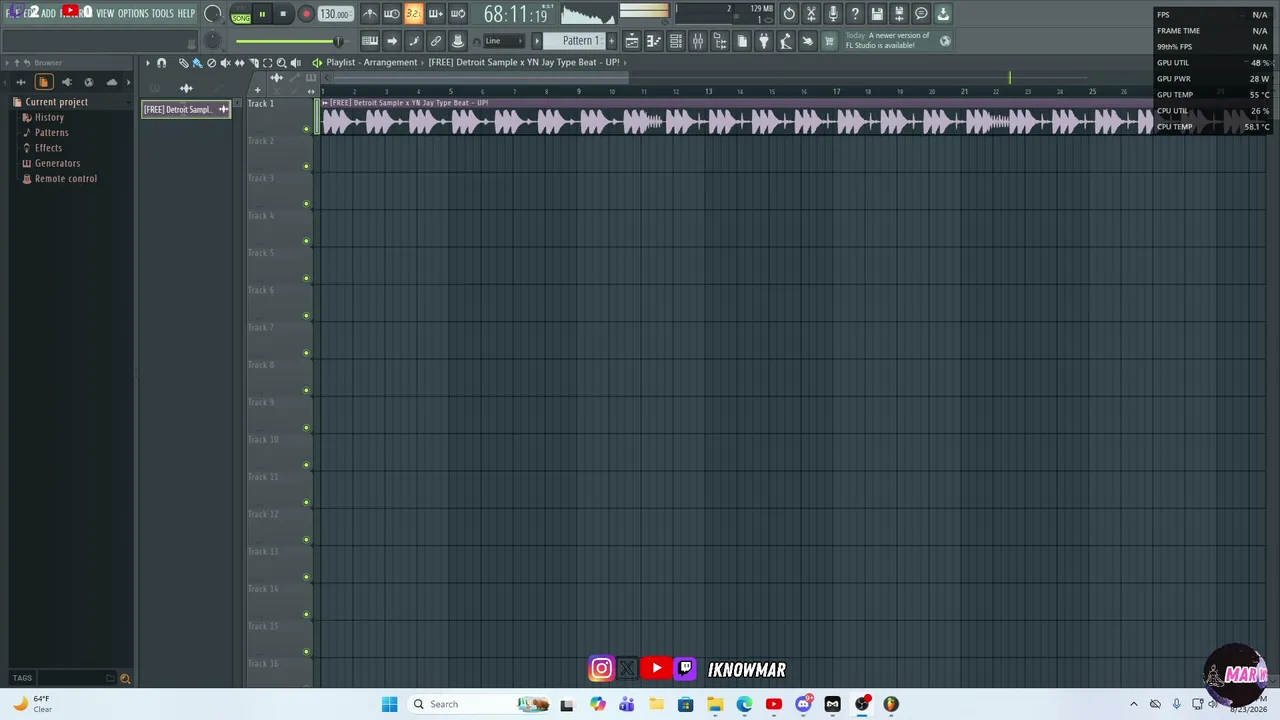Screen dimensions: 1280x720
Task: Mute Track 2 using its green dot
Action: click(x=307, y=166)
